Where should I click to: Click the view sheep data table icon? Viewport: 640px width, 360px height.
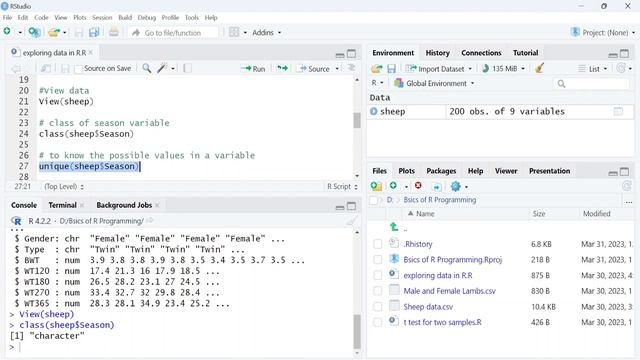618,111
